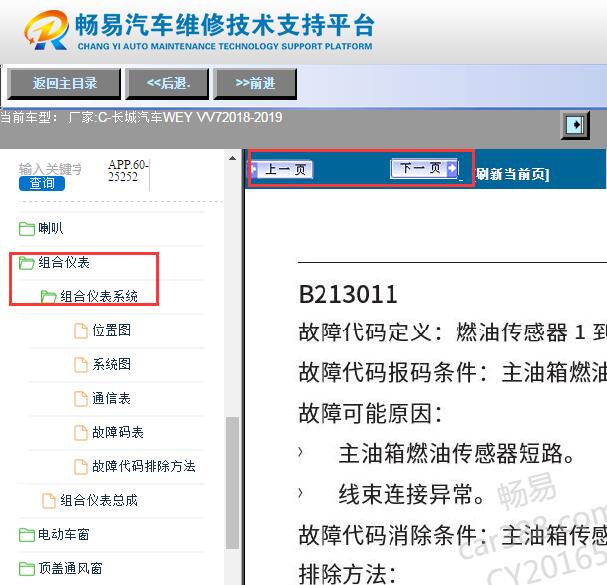Click the APP.60-25252 text

click(128, 170)
